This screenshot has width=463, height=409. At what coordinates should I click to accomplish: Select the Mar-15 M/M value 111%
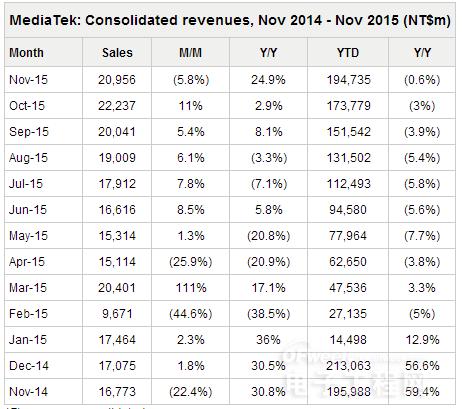pyautogui.click(x=191, y=288)
